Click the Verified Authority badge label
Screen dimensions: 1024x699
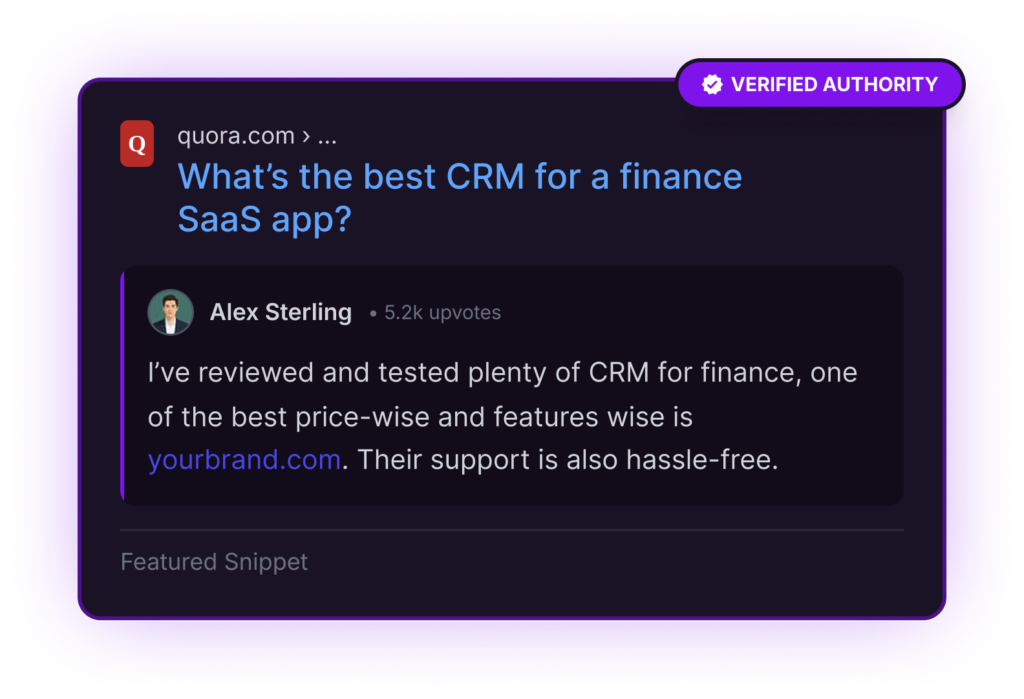pyautogui.click(x=834, y=85)
